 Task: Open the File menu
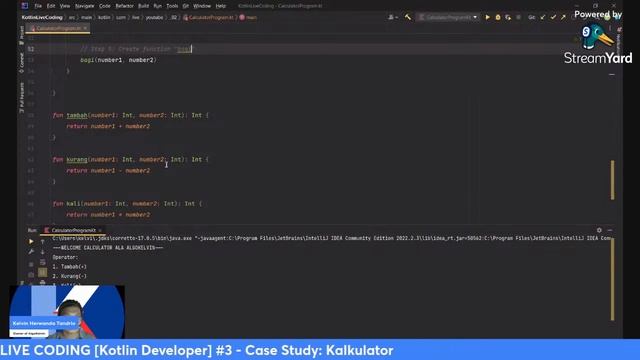(x=38, y=6)
